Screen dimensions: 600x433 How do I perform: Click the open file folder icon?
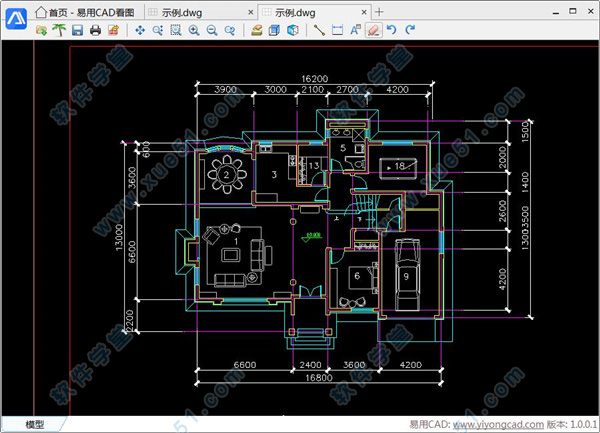point(41,31)
